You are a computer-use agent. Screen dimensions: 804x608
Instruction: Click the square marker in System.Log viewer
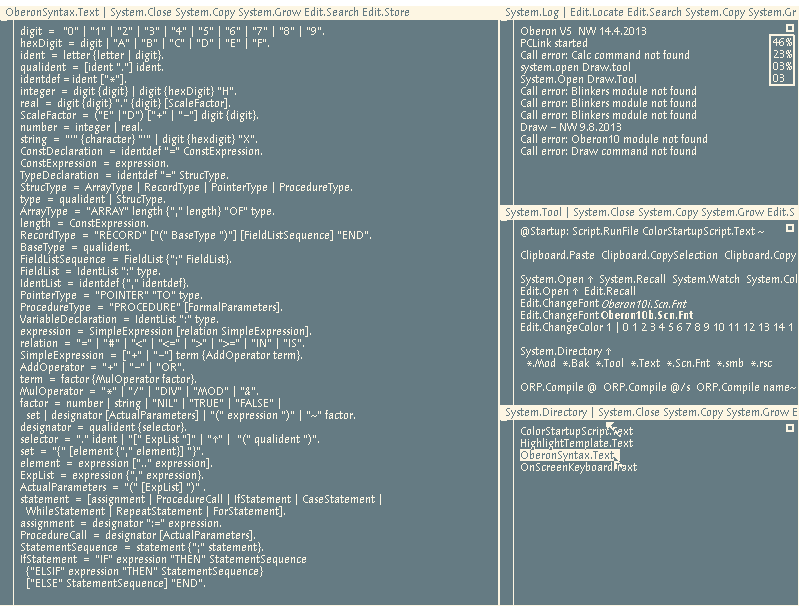click(x=789, y=30)
